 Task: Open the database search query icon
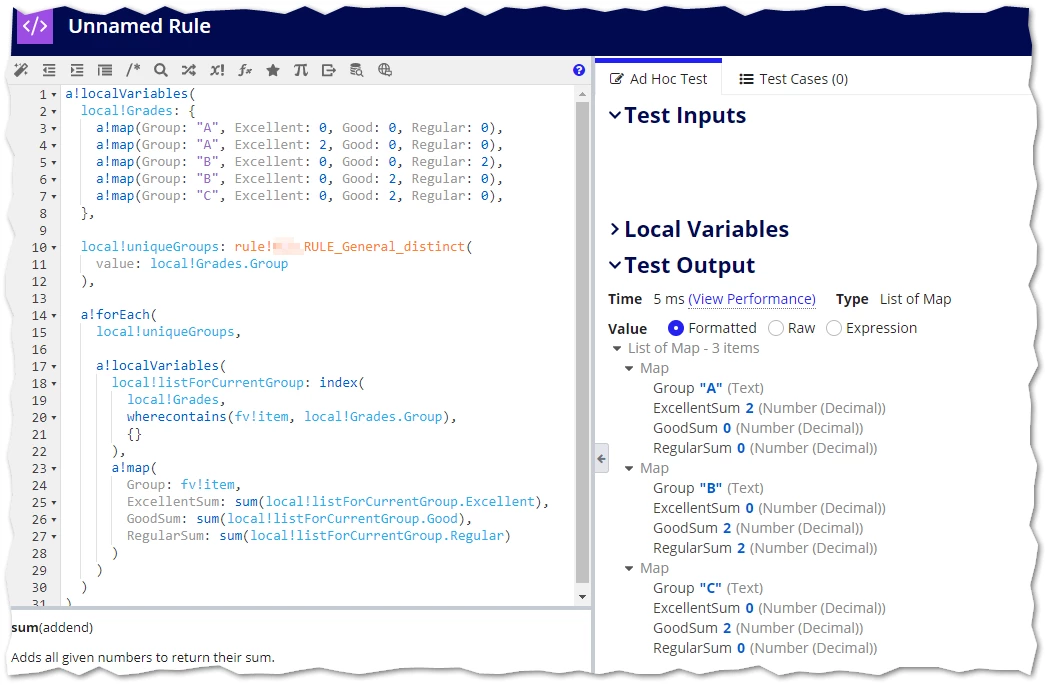tap(357, 70)
